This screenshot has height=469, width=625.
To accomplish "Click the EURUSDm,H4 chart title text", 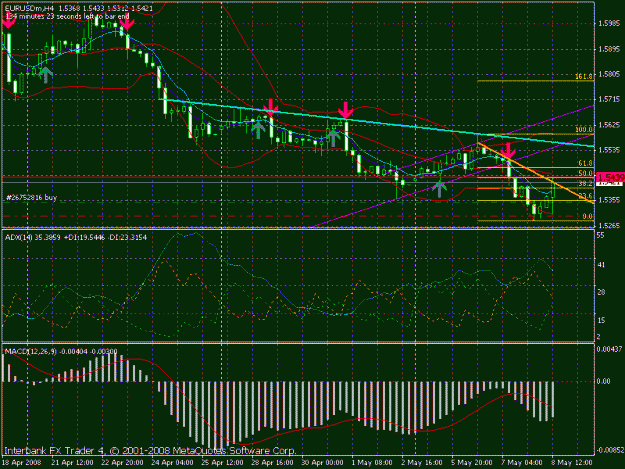I will pyautogui.click(x=29, y=8).
